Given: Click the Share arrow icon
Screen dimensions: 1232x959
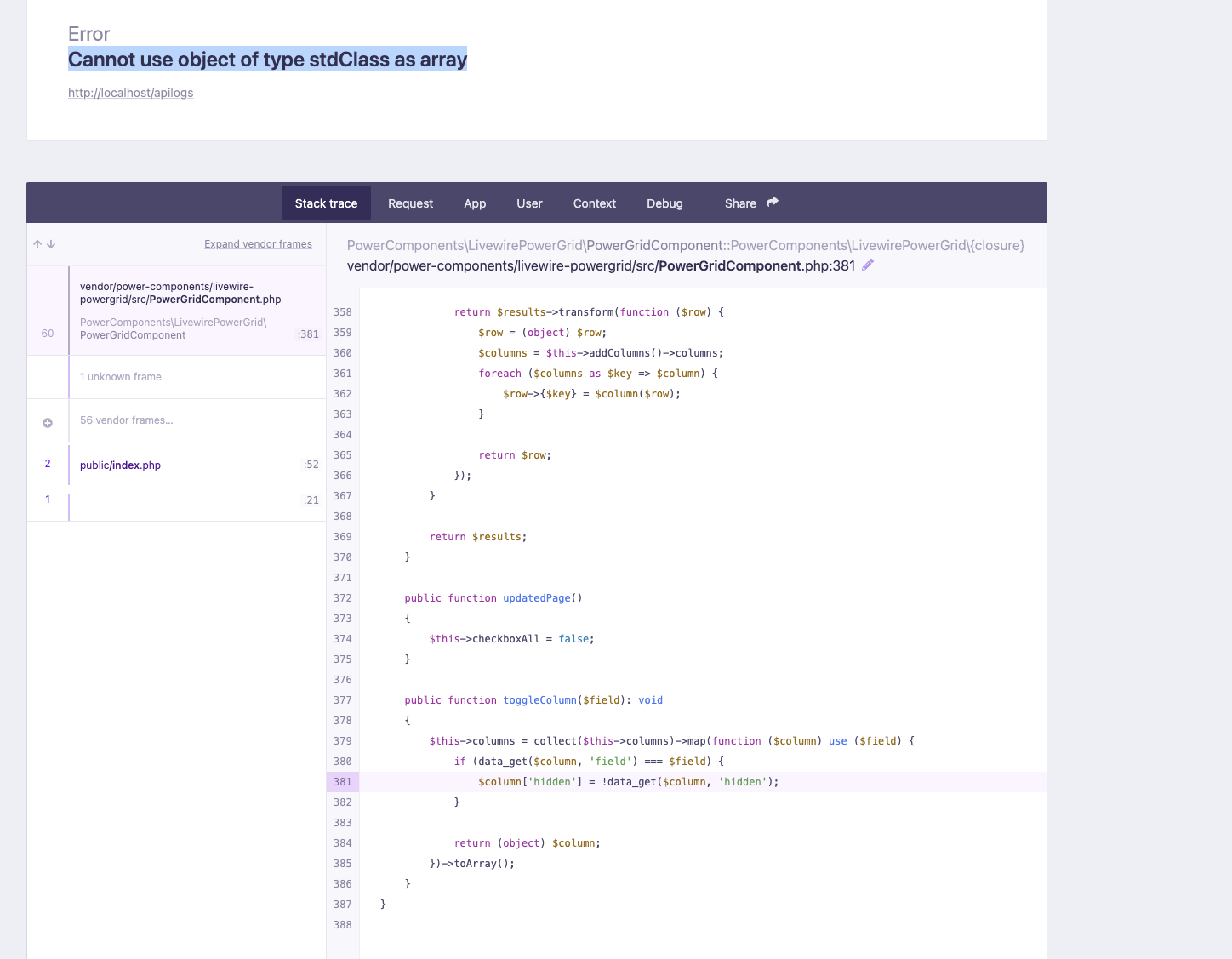Looking at the screenshot, I should pyautogui.click(x=773, y=202).
